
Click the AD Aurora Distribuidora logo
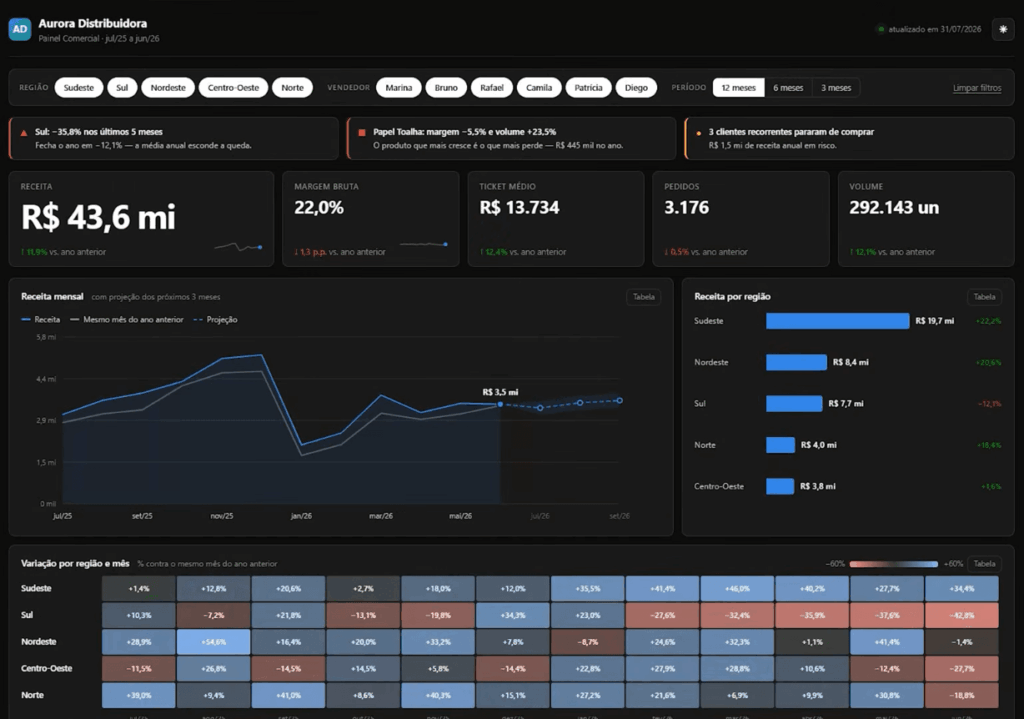(x=20, y=29)
